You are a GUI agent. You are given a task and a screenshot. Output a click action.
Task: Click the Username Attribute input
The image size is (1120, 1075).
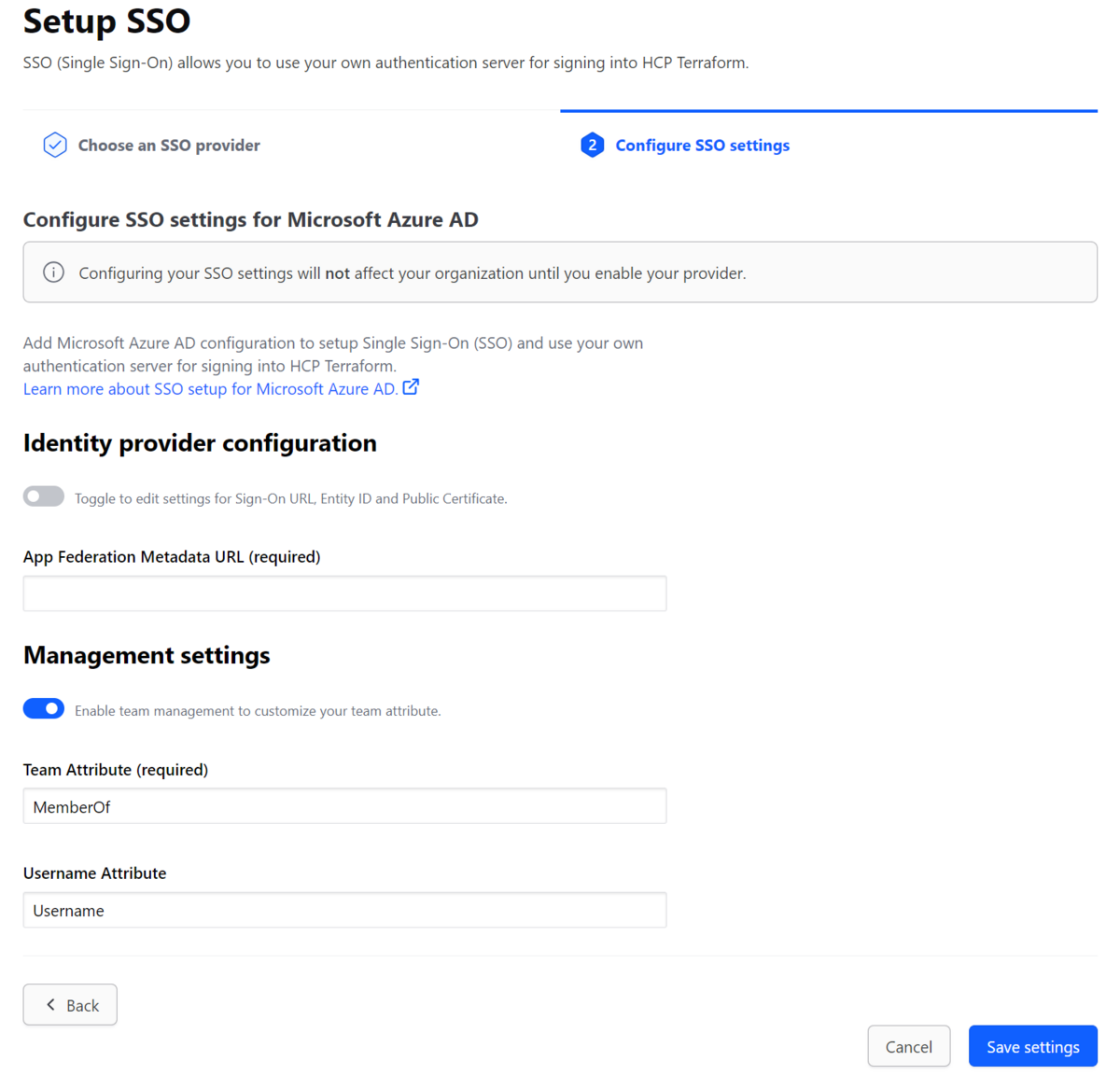(344, 910)
